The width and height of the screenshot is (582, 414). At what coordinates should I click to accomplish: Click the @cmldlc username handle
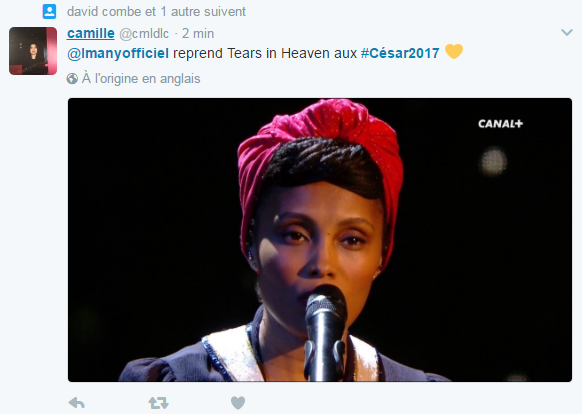[144, 34]
